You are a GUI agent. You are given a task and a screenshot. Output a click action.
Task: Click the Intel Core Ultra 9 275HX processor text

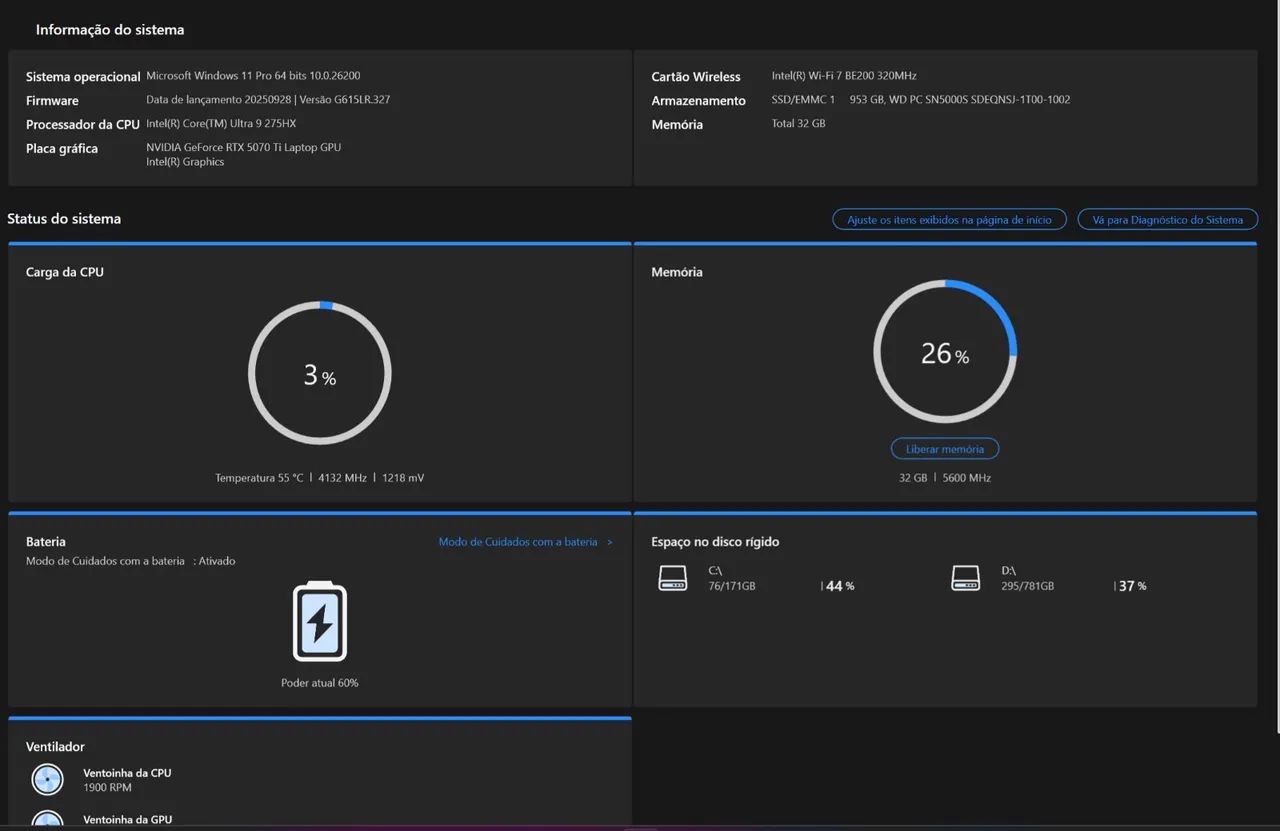(221, 124)
